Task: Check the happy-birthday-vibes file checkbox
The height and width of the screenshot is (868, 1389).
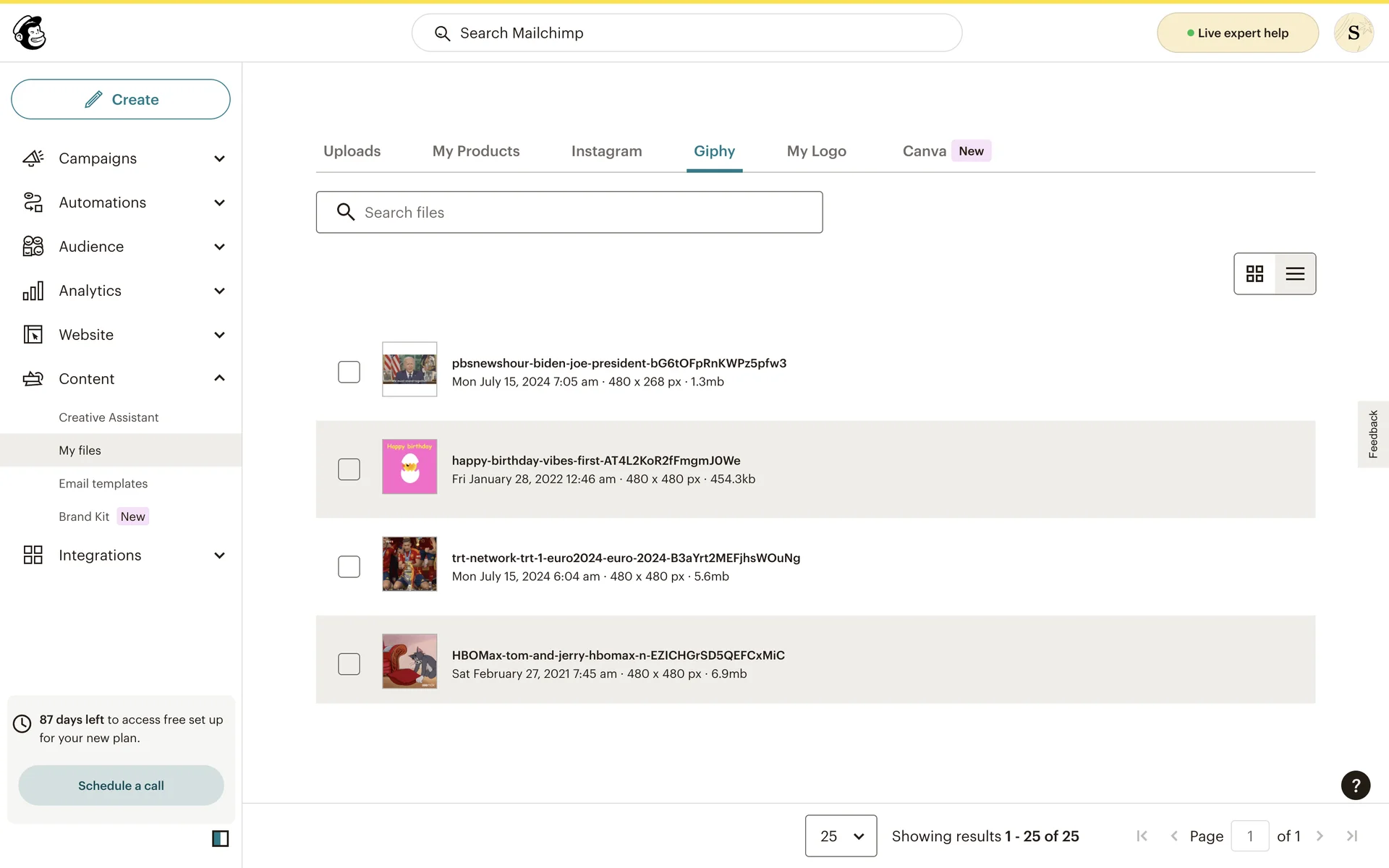Action: tap(349, 469)
